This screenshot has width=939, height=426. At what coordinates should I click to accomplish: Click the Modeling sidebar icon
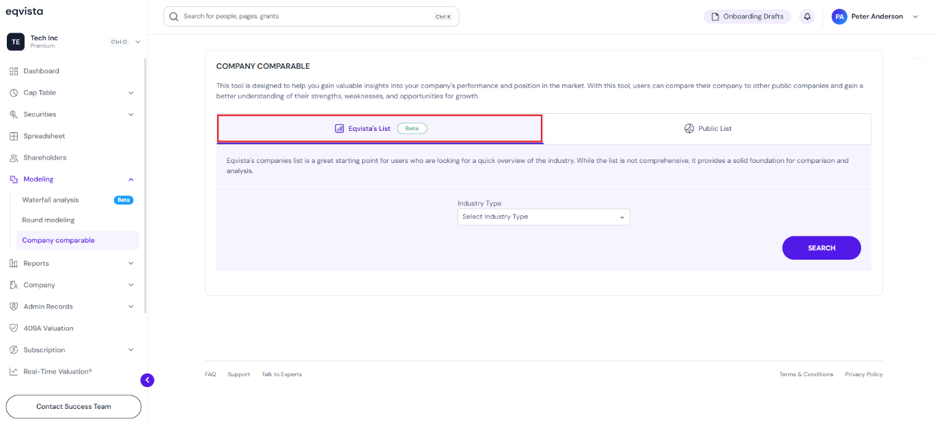(x=14, y=179)
